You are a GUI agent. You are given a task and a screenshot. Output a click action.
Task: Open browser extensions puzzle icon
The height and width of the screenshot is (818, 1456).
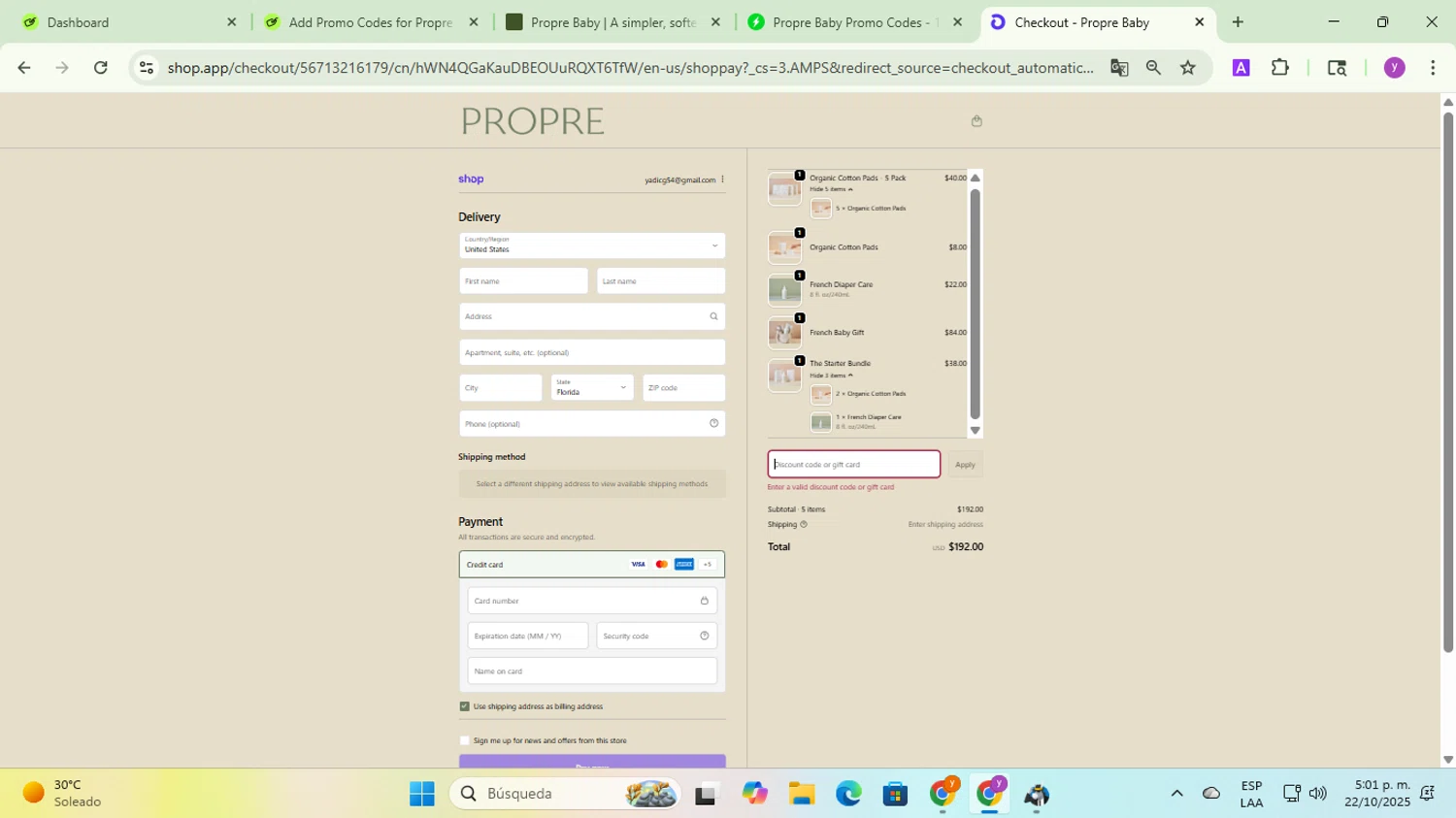pos(1280,68)
